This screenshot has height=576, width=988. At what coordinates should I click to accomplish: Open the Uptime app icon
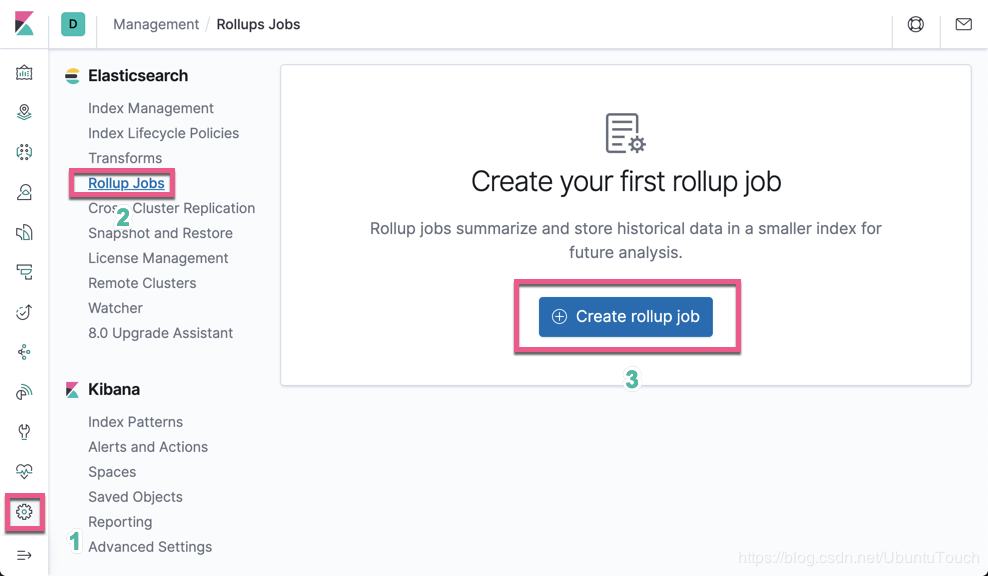click(x=24, y=312)
